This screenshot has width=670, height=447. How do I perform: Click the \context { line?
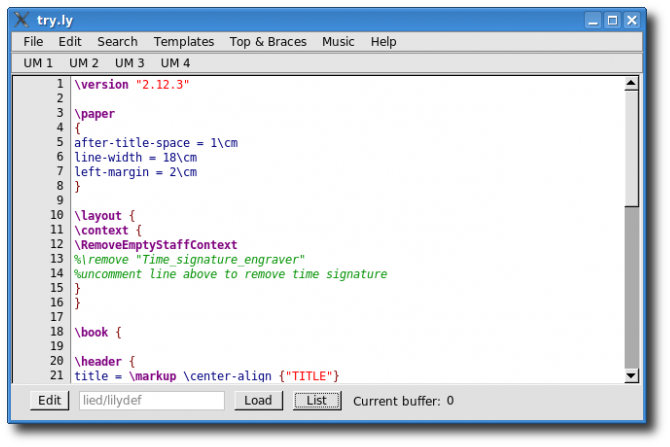108,230
